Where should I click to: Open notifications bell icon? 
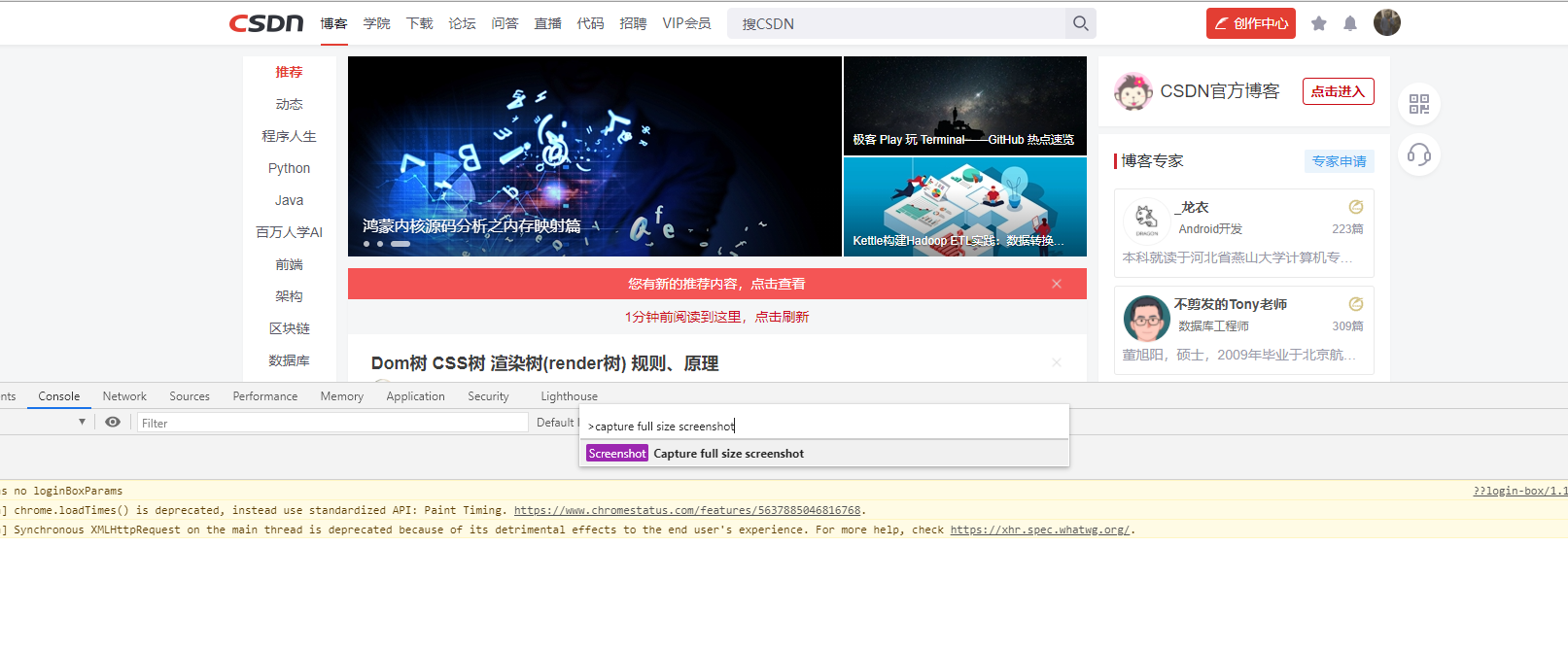[x=1350, y=23]
